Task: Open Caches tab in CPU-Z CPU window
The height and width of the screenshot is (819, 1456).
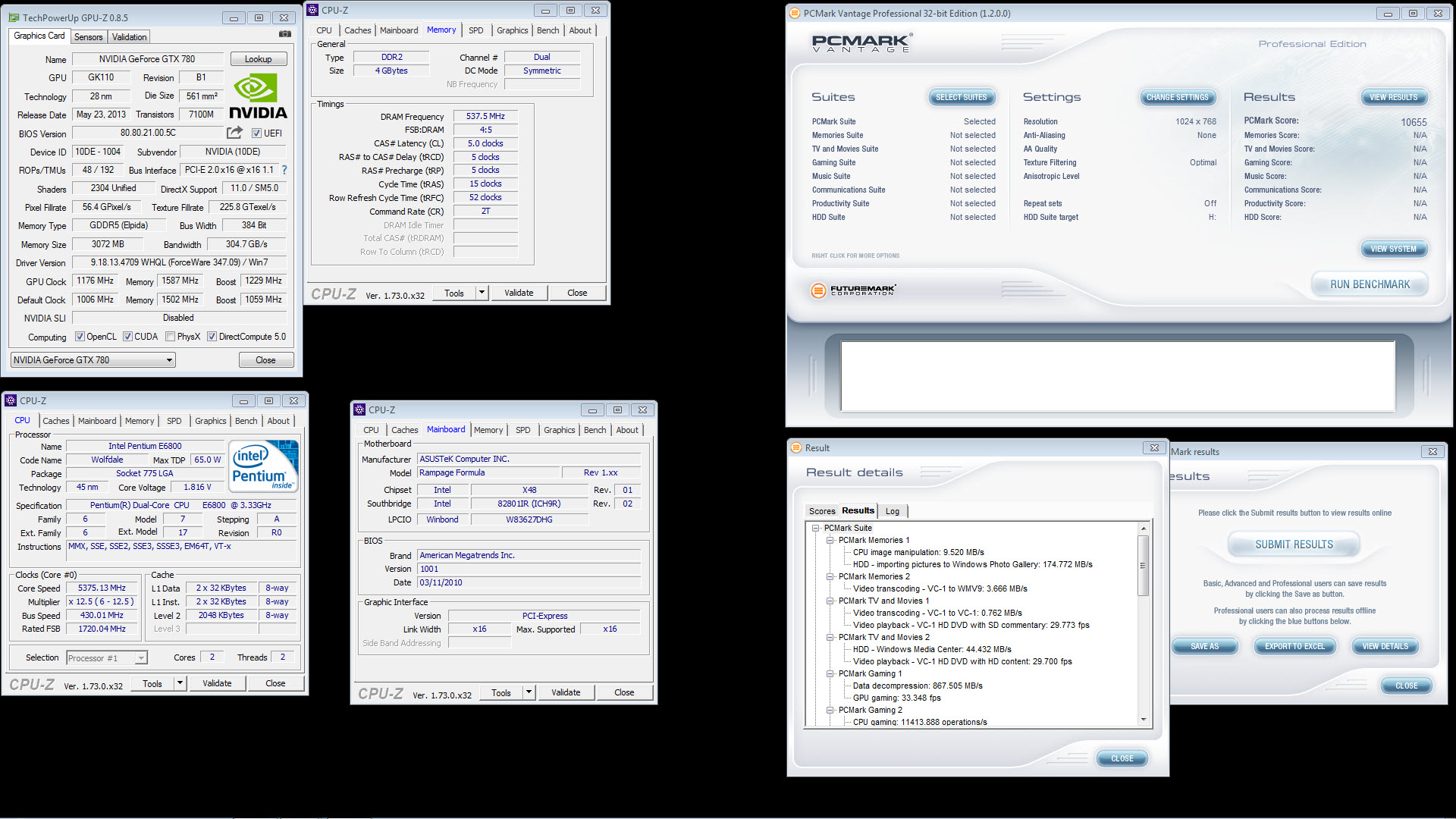Action: tap(55, 421)
